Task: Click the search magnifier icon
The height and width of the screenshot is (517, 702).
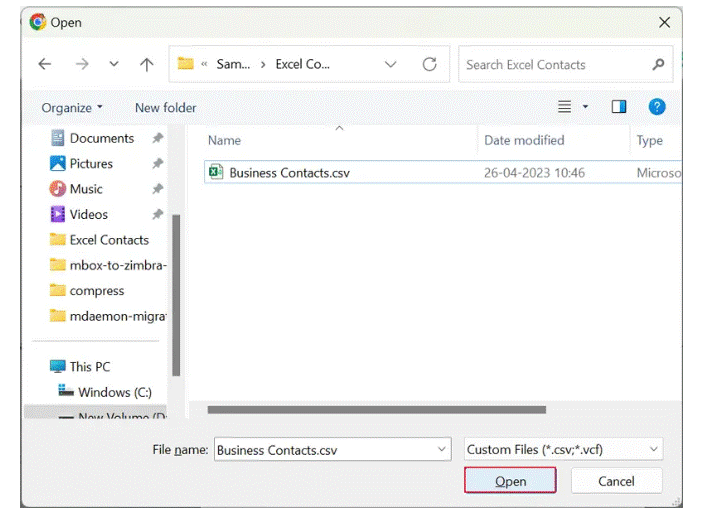Action: point(658,64)
